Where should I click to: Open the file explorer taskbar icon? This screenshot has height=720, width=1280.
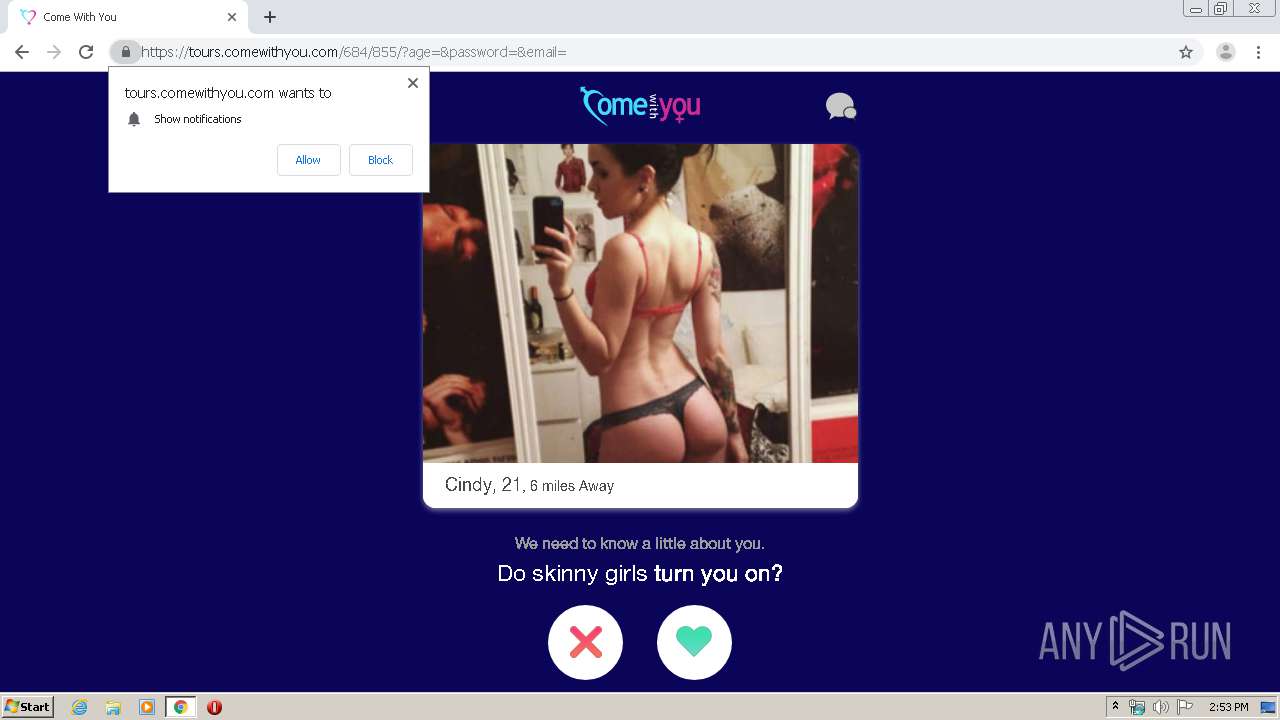113,707
